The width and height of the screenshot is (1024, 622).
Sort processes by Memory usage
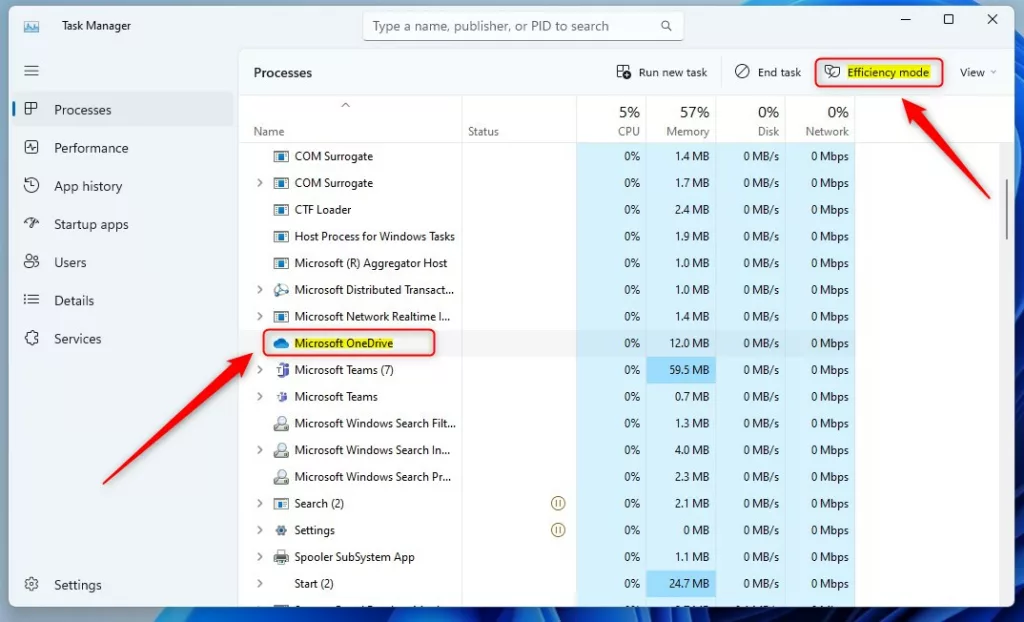681,119
